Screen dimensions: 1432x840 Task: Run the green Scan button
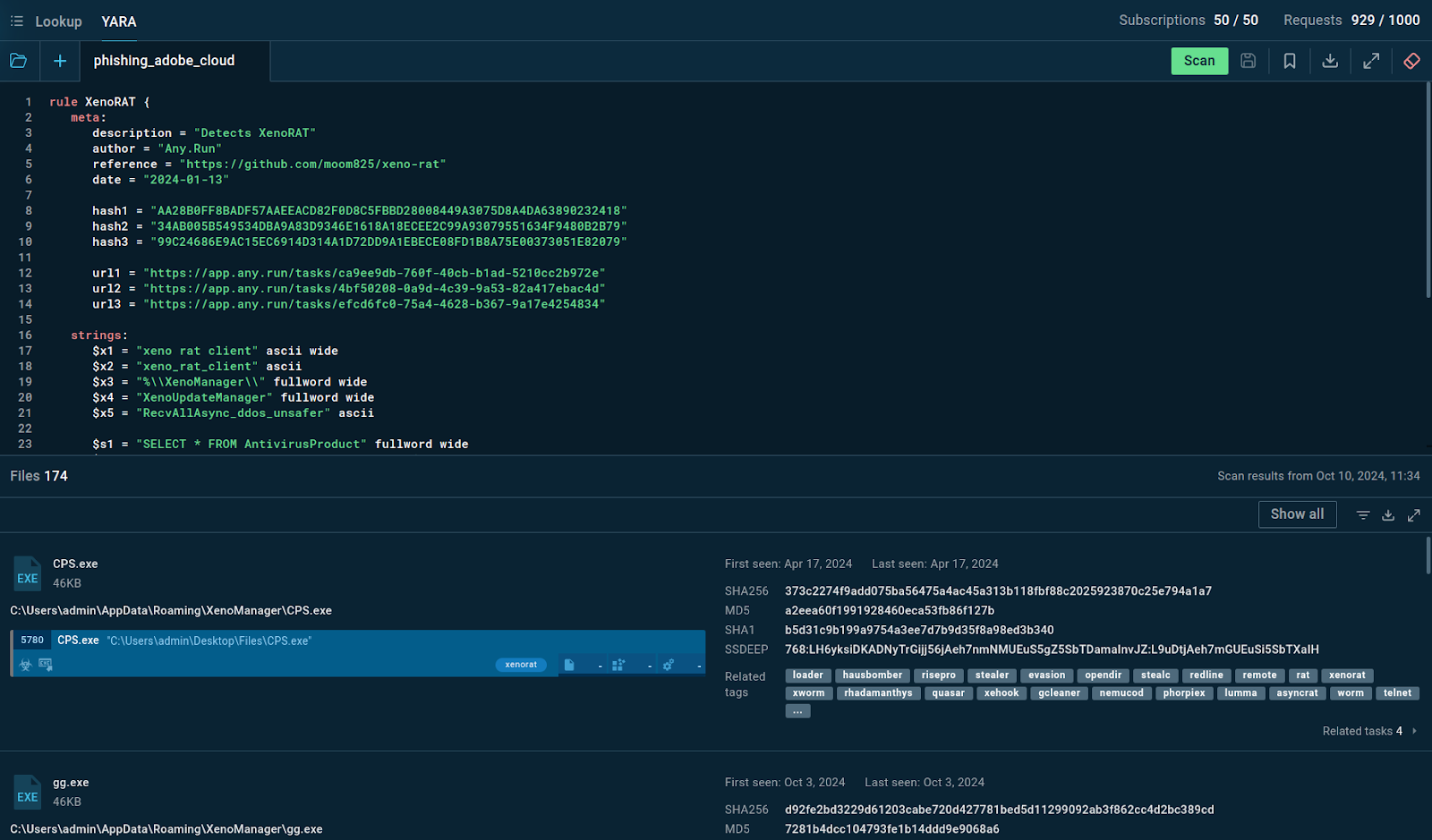[x=1199, y=61]
